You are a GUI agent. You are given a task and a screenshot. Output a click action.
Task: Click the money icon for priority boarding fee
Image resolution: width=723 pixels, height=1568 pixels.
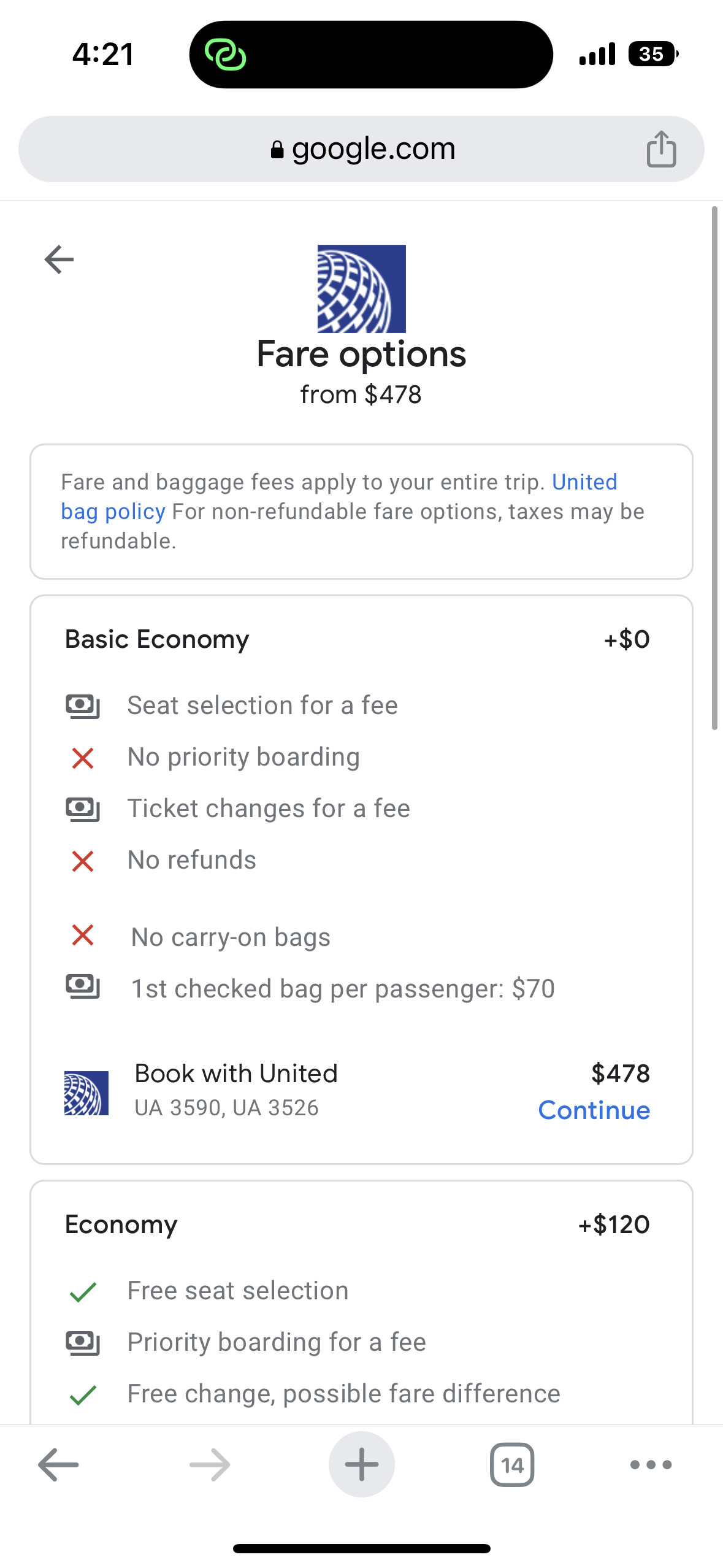point(83,1342)
